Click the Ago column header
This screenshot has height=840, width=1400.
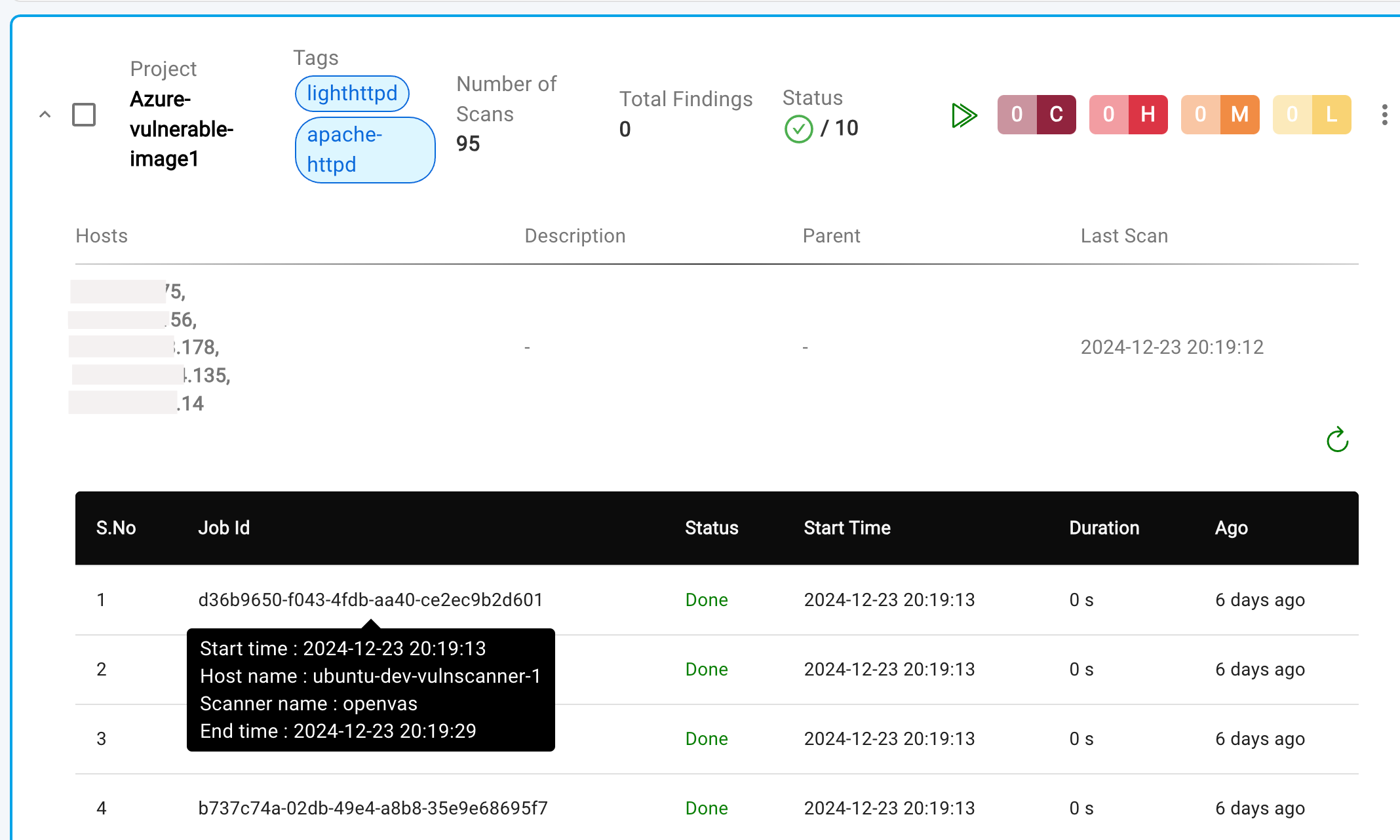coord(1231,527)
